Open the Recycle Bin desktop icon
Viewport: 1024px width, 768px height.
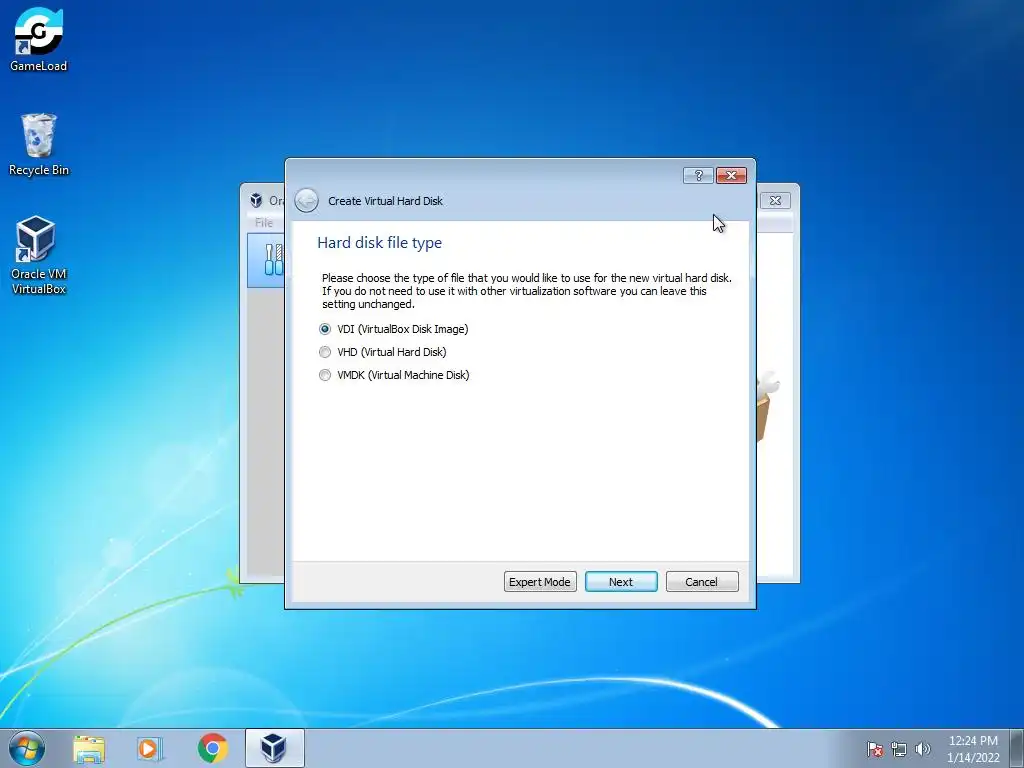tap(39, 144)
